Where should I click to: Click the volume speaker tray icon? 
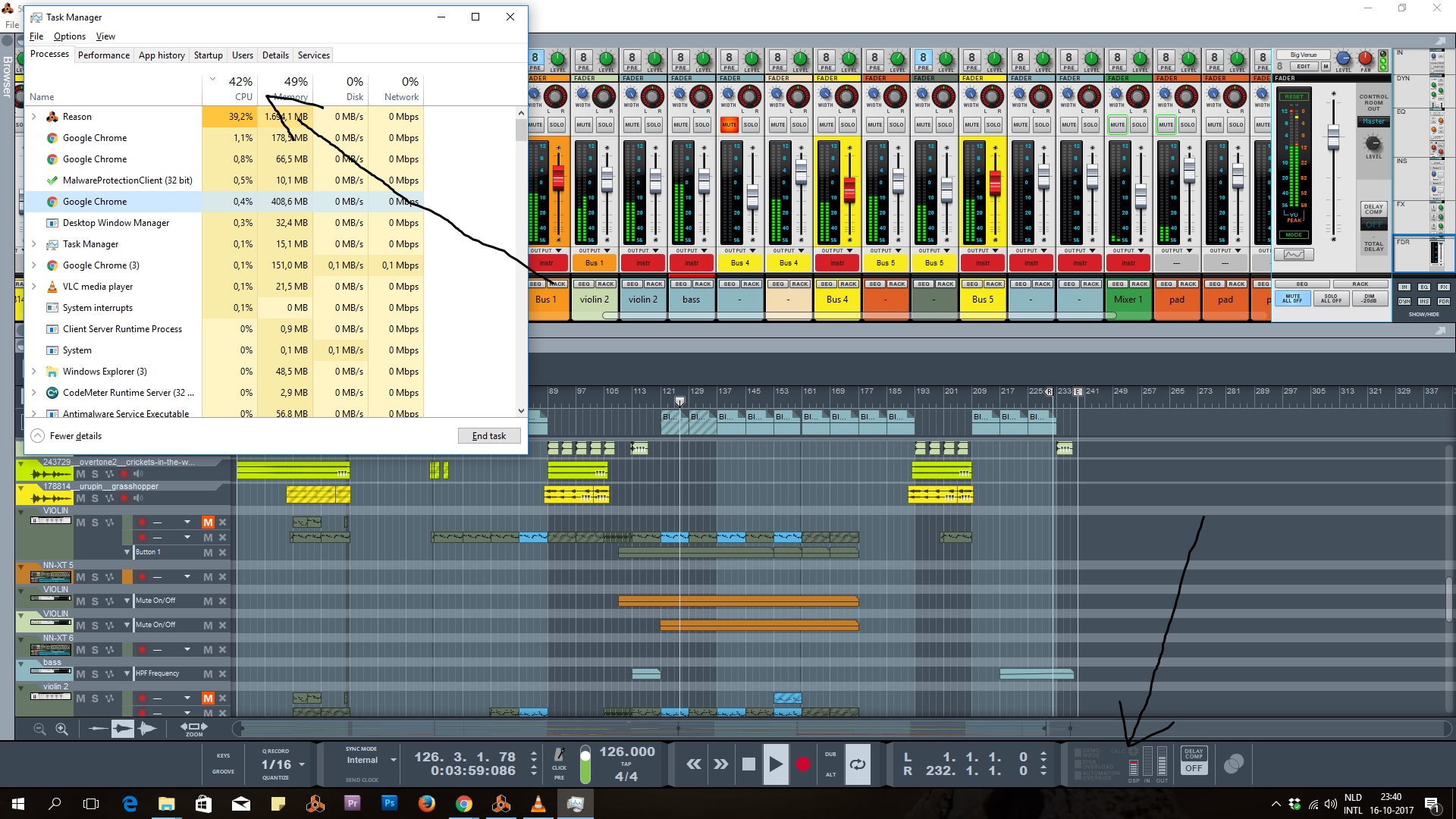[1331, 805]
